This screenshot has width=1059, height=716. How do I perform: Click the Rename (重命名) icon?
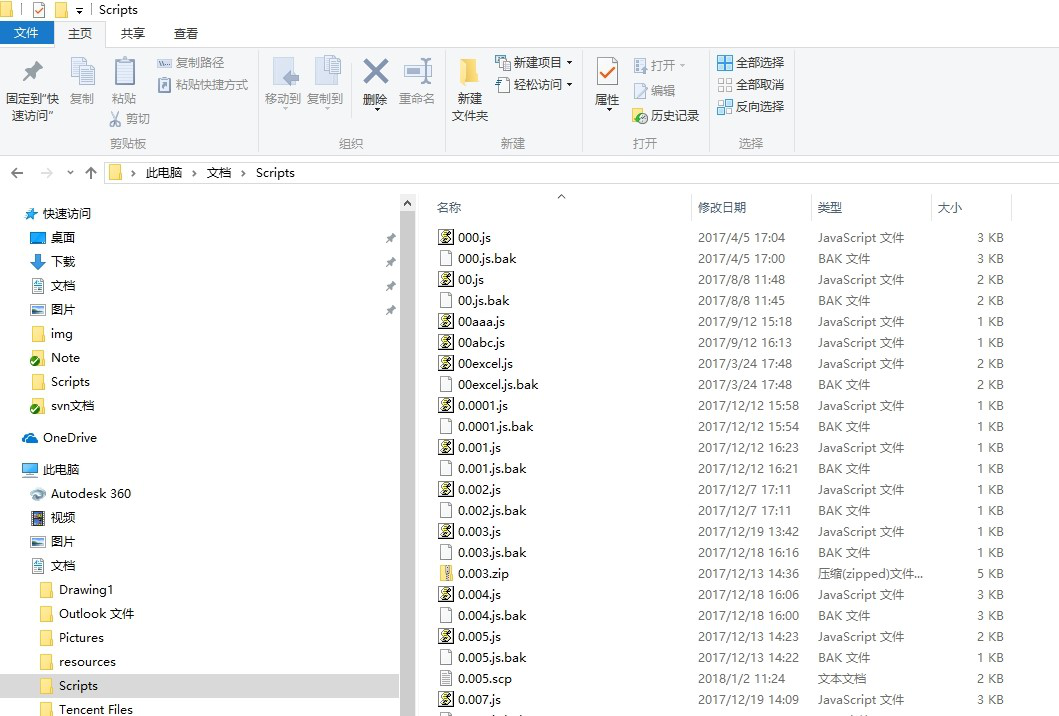click(x=417, y=72)
